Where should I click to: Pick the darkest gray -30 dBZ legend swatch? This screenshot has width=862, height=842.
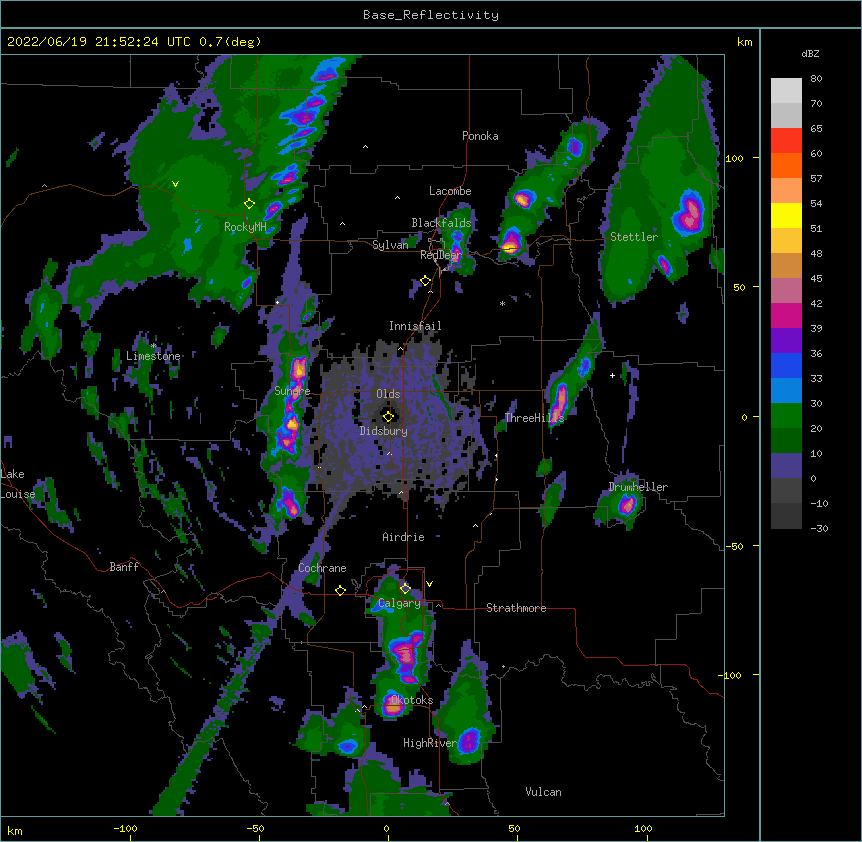tap(786, 516)
